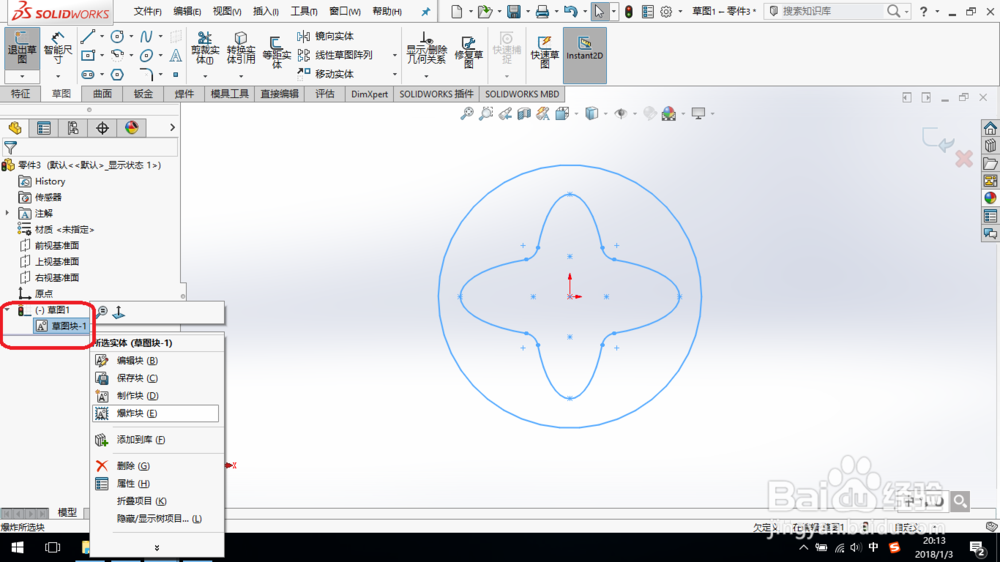This screenshot has height=562, width=1000.
Task: Click Convert Entities (转换实体引用) tool
Action: point(240,48)
